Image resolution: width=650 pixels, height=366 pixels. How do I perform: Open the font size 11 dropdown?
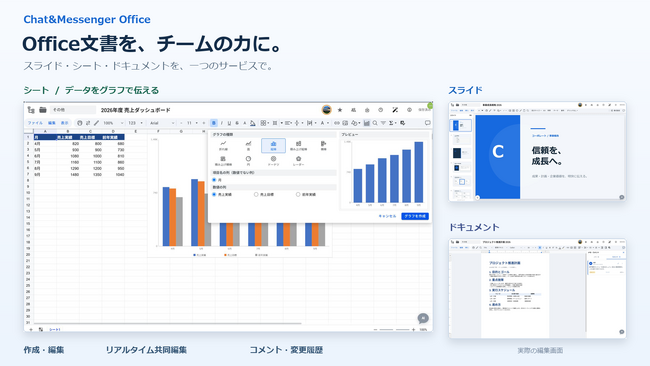(x=191, y=123)
